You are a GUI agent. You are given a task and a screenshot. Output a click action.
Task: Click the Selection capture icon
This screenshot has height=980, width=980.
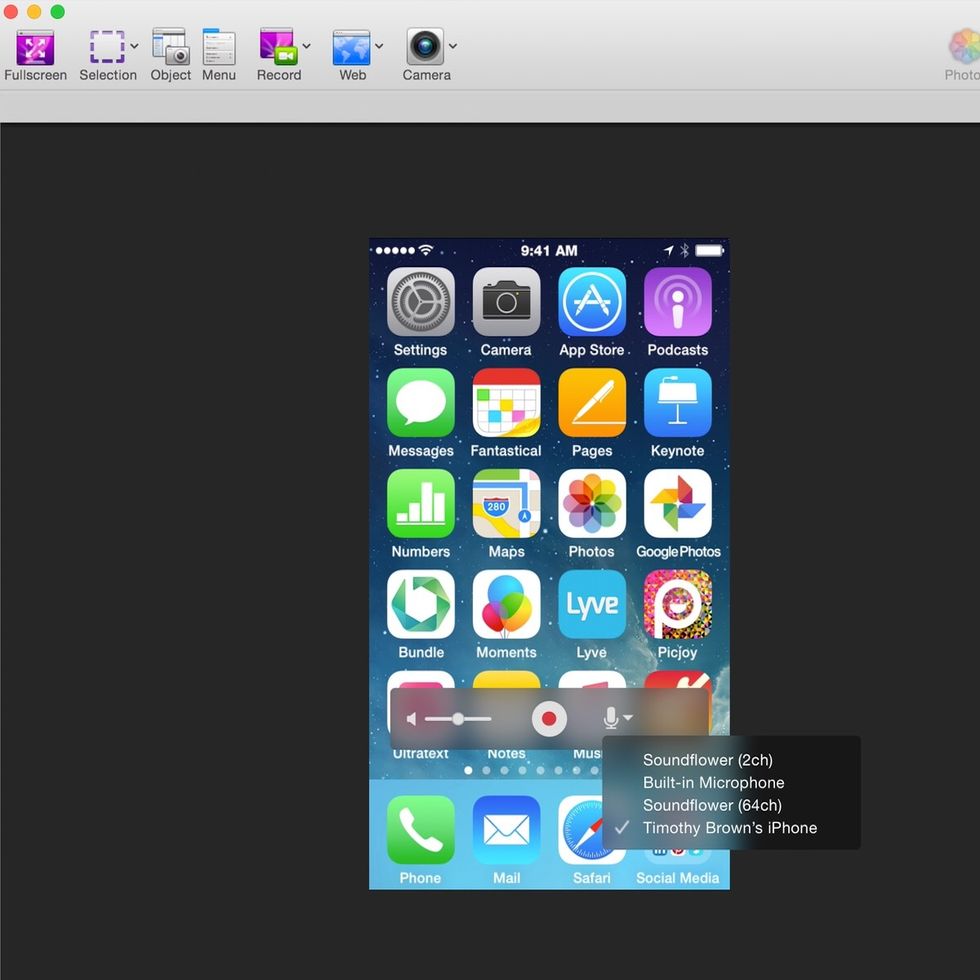[107, 47]
